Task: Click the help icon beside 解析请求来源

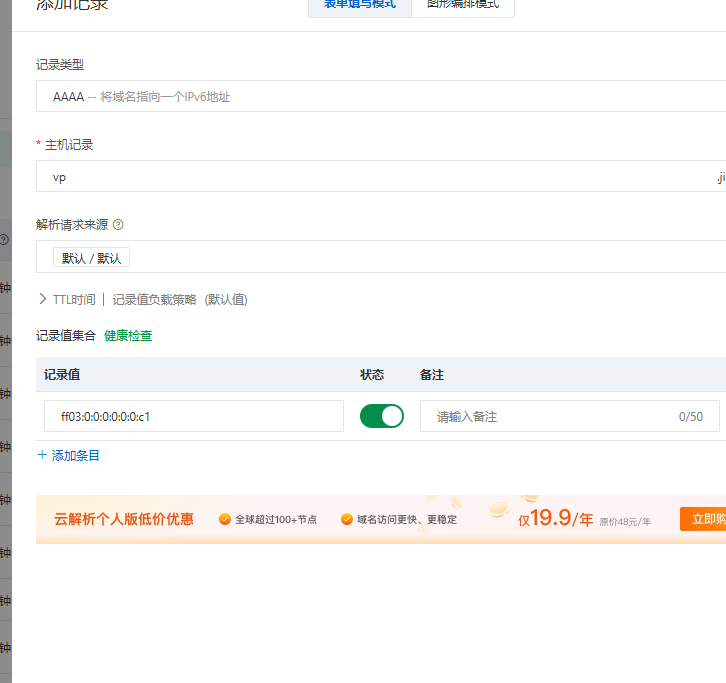Action: point(118,225)
